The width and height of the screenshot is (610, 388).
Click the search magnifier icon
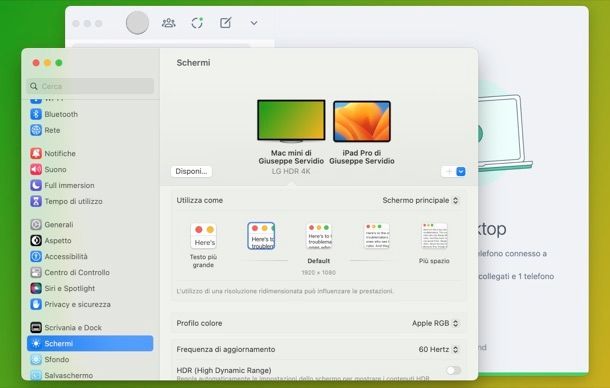point(34,86)
